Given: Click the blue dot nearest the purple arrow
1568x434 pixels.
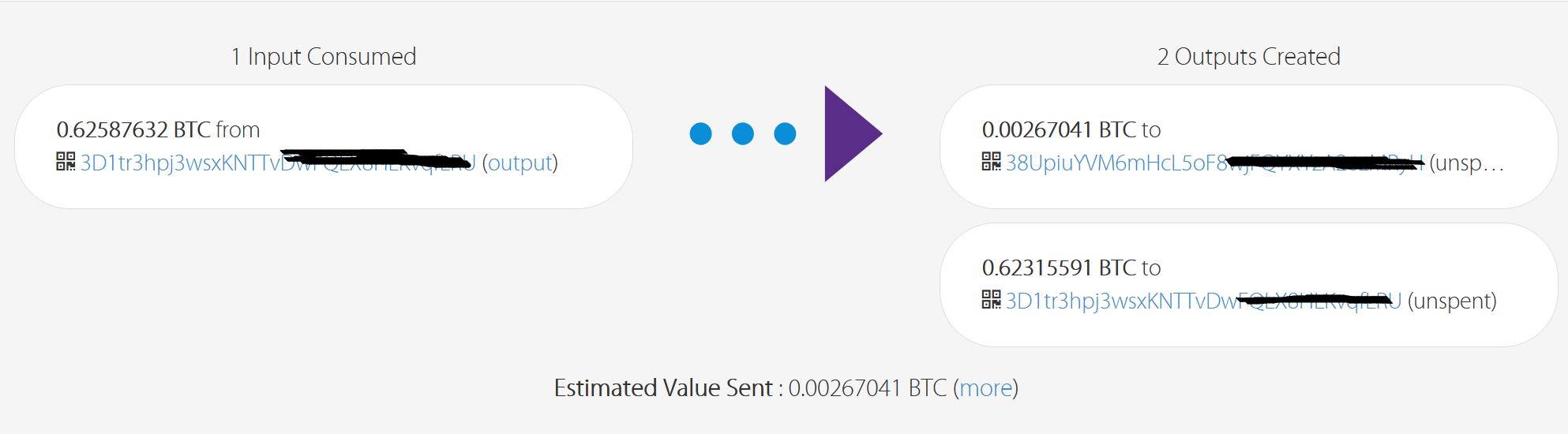Looking at the screenshot, I should (x=785, y=134).
